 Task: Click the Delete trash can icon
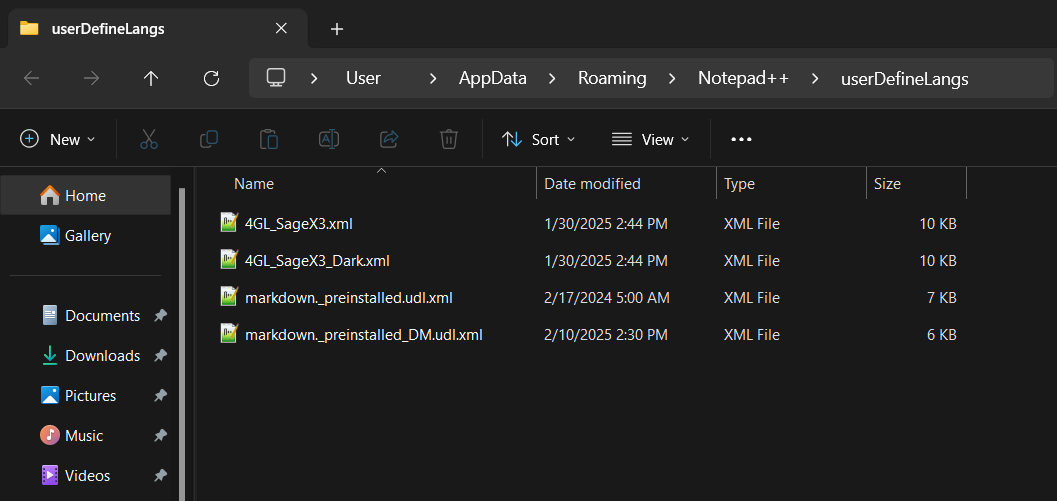click(449, 139)
